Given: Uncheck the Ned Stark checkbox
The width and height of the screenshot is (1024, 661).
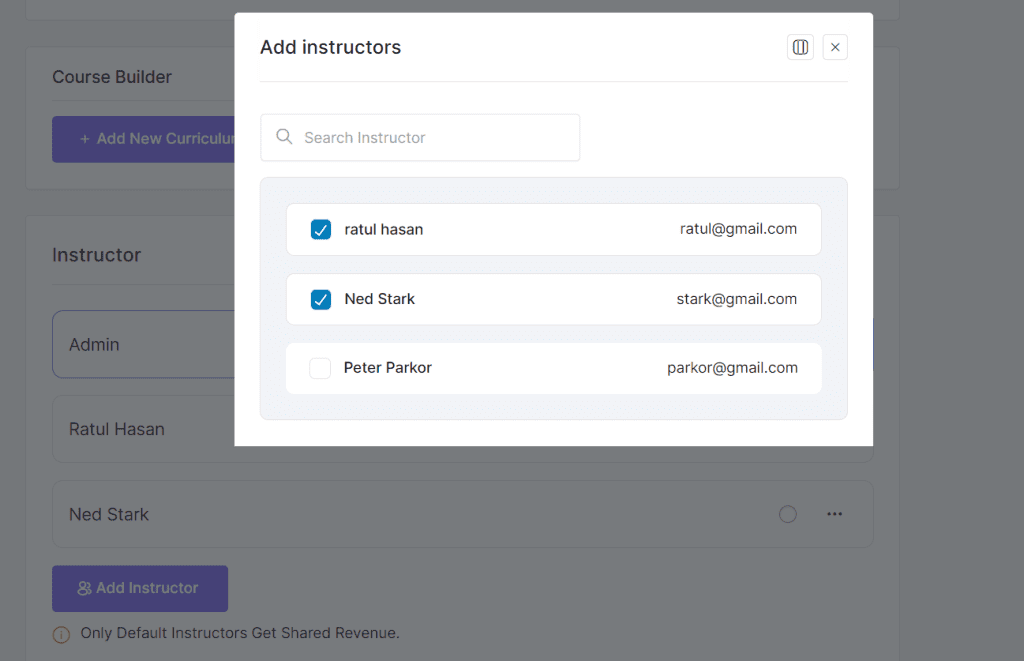Looking at the screenshot, I should (321, 299).
